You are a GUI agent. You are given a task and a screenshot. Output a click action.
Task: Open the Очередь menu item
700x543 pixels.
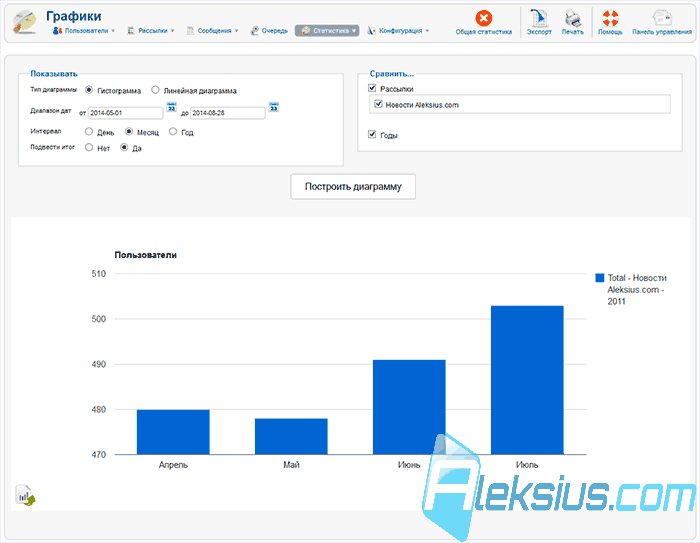click(269, 31)
